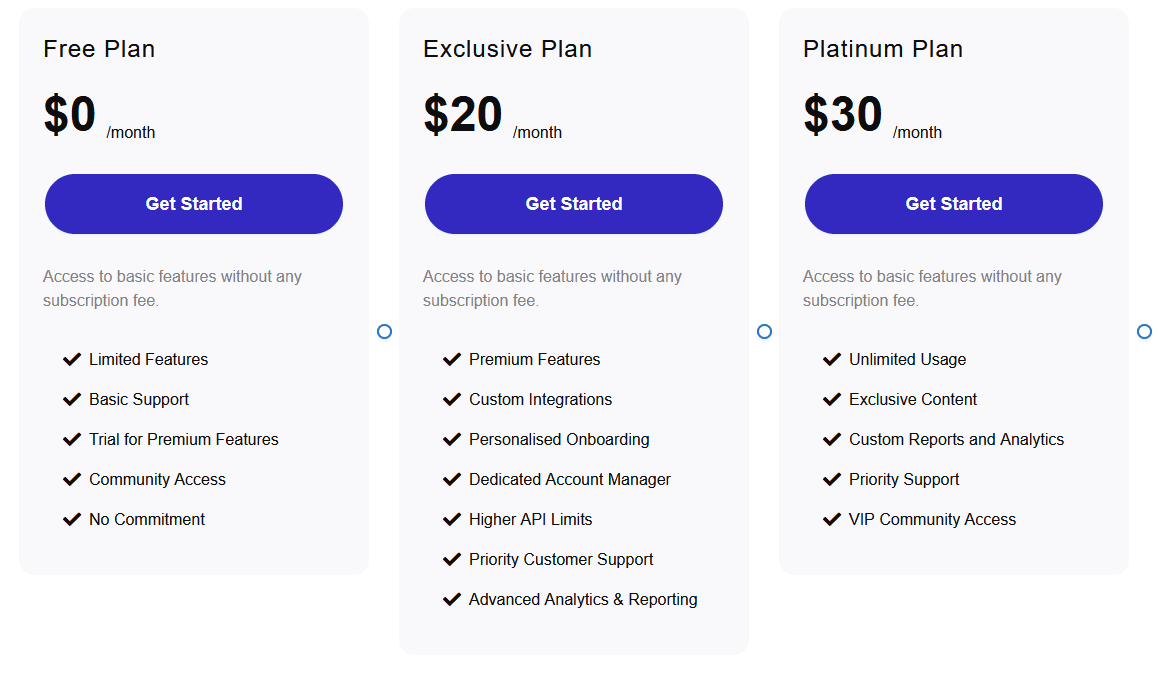
Task: Click the checkmark beside Premium Features
Action: pos(452,359)
